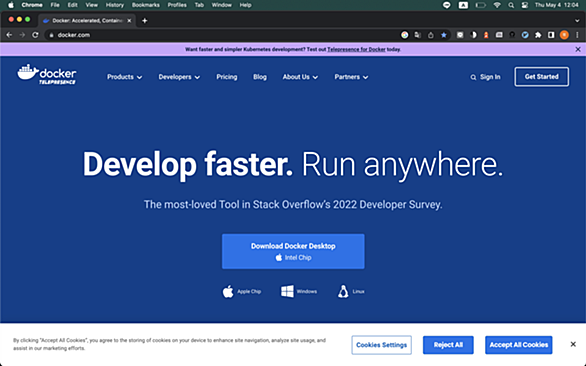586x366 pixels.
Task: Open Chrome three-dot menu
Action: tap(577, 35)
